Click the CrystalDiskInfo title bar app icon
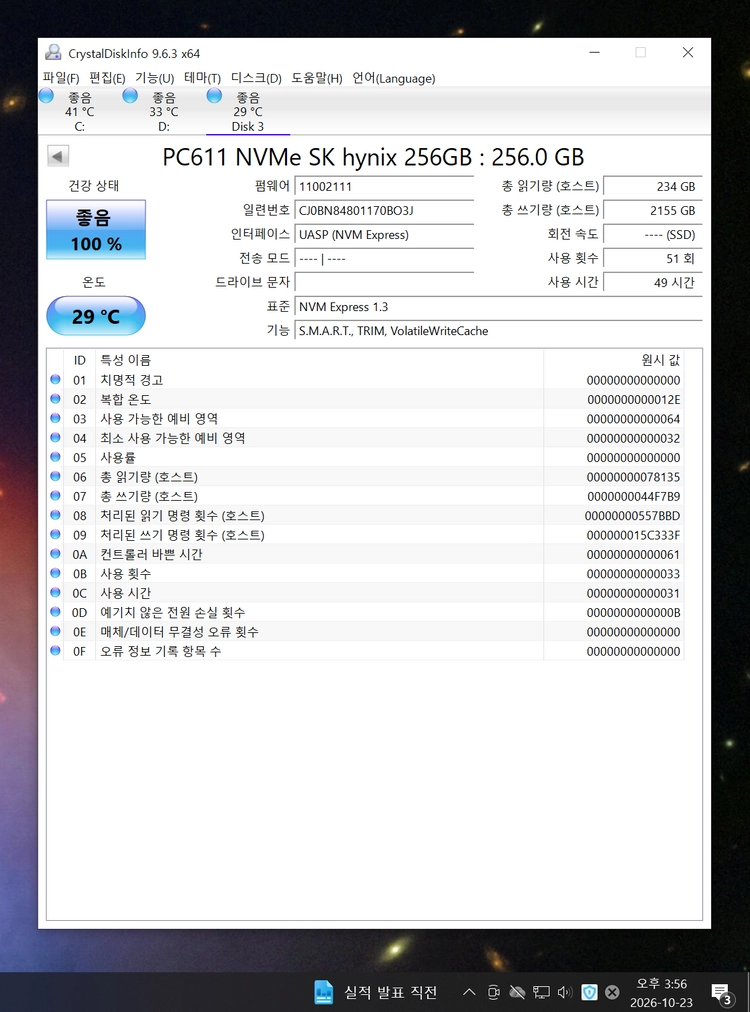Image resolution: width=750 pixels, height=1012 pixels. pos(53,53)
